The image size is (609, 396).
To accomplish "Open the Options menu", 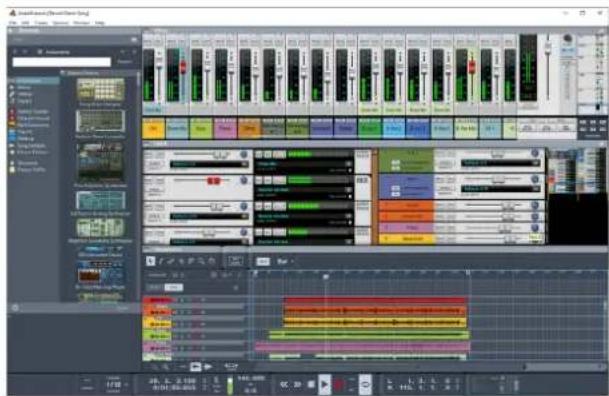I will coord(60,23).
